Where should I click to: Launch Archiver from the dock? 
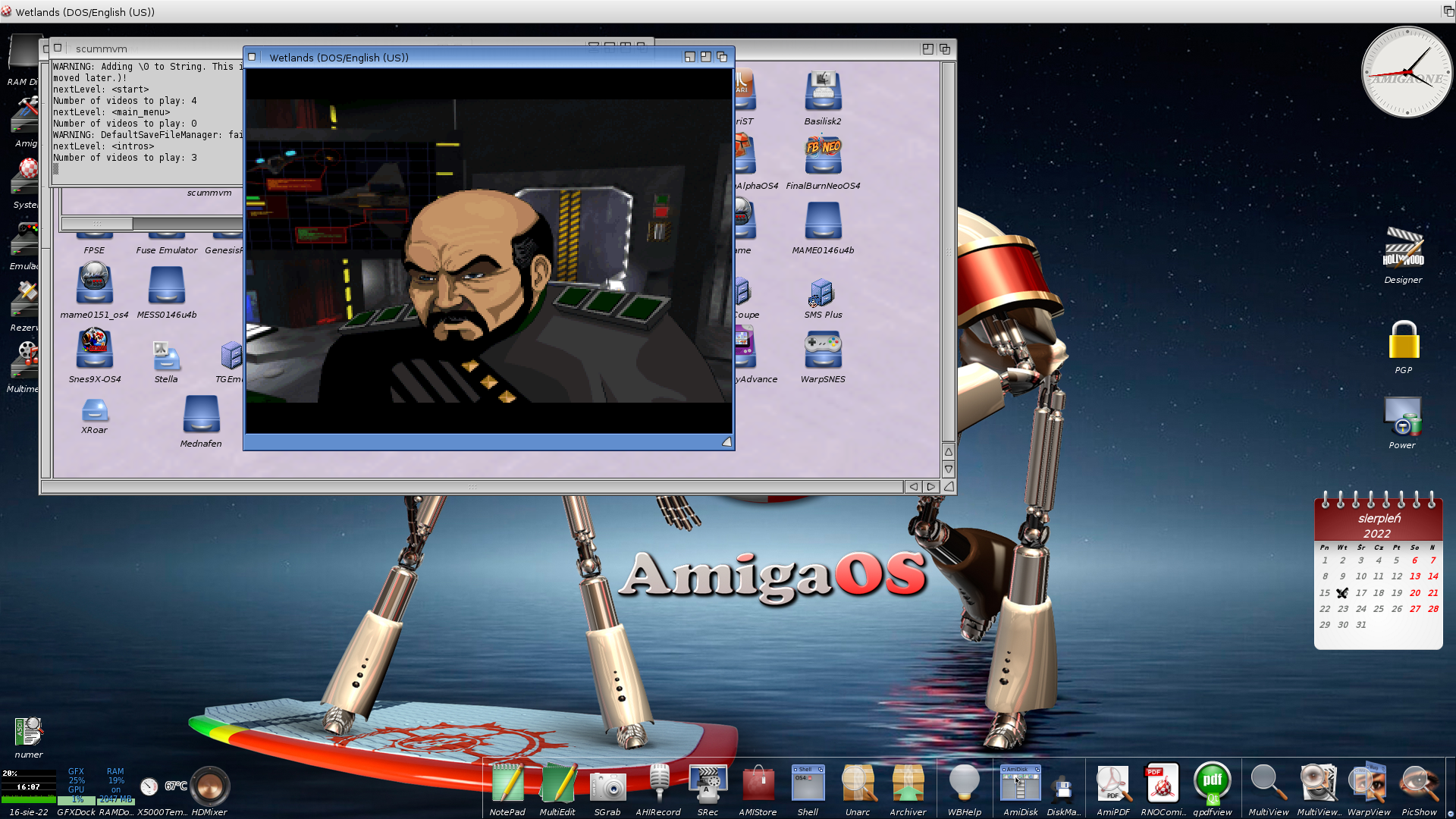click(x=908, y=783)
